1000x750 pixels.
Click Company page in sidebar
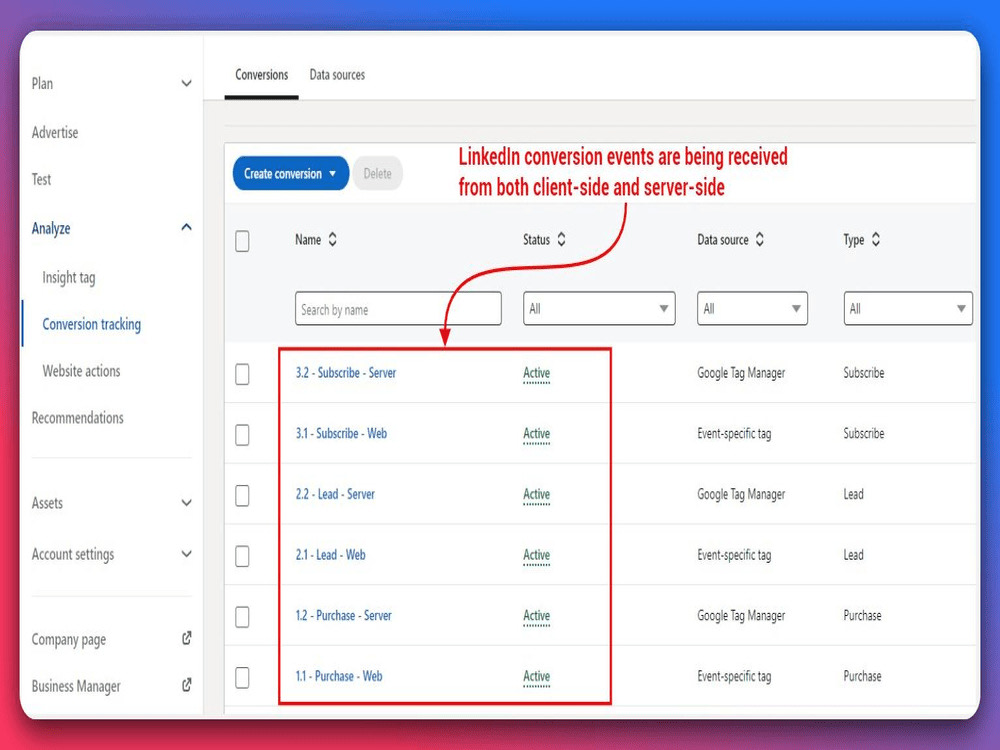(69, 639)
